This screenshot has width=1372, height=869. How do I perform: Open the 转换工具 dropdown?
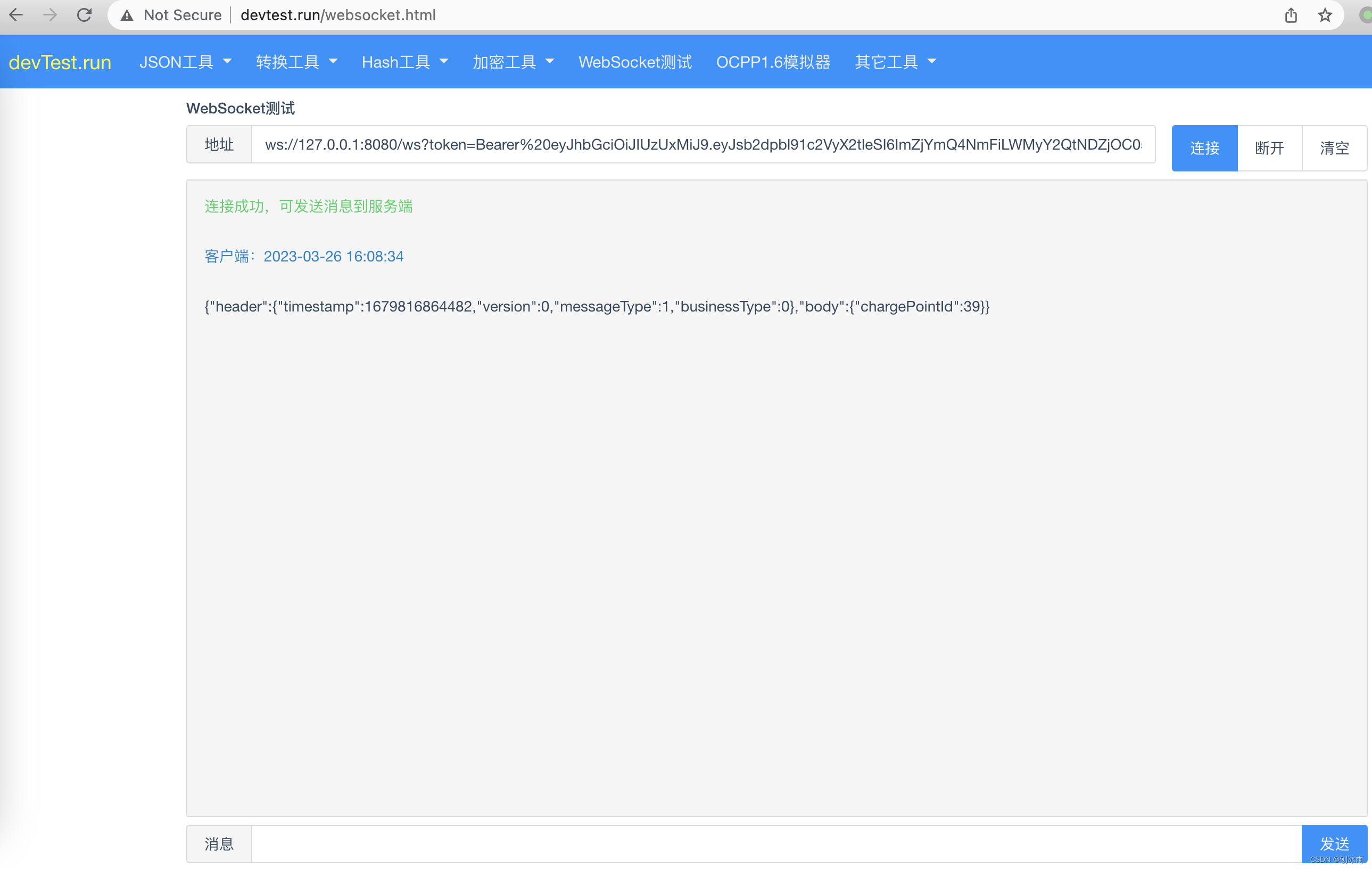click(296, 62)
